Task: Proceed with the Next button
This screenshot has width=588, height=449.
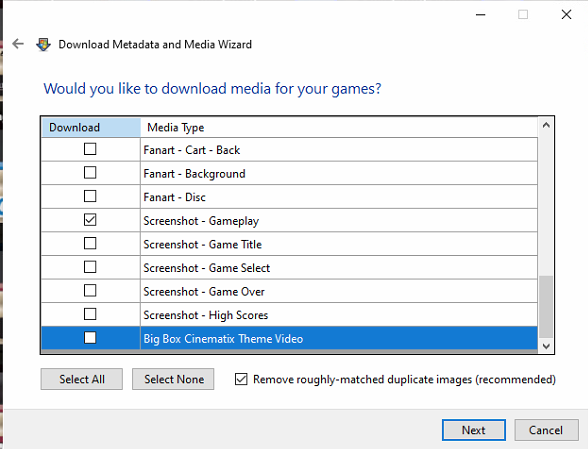Action: 474,430
